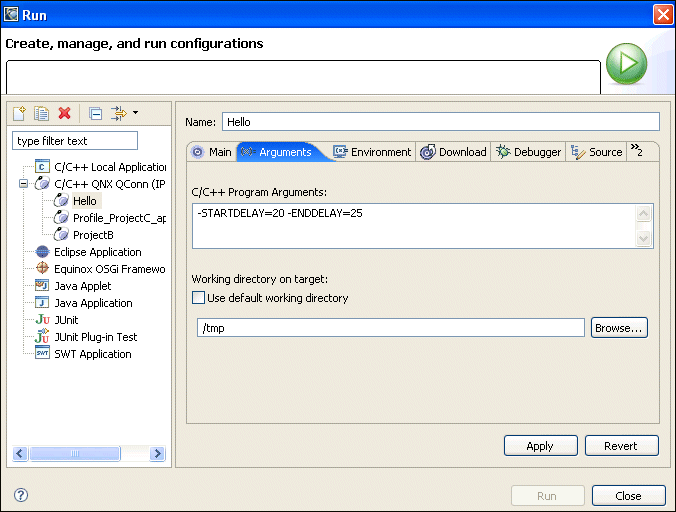Screen dimensions: 676x512
Task: Click the type filter text field
Action: [x=75, y=141]
